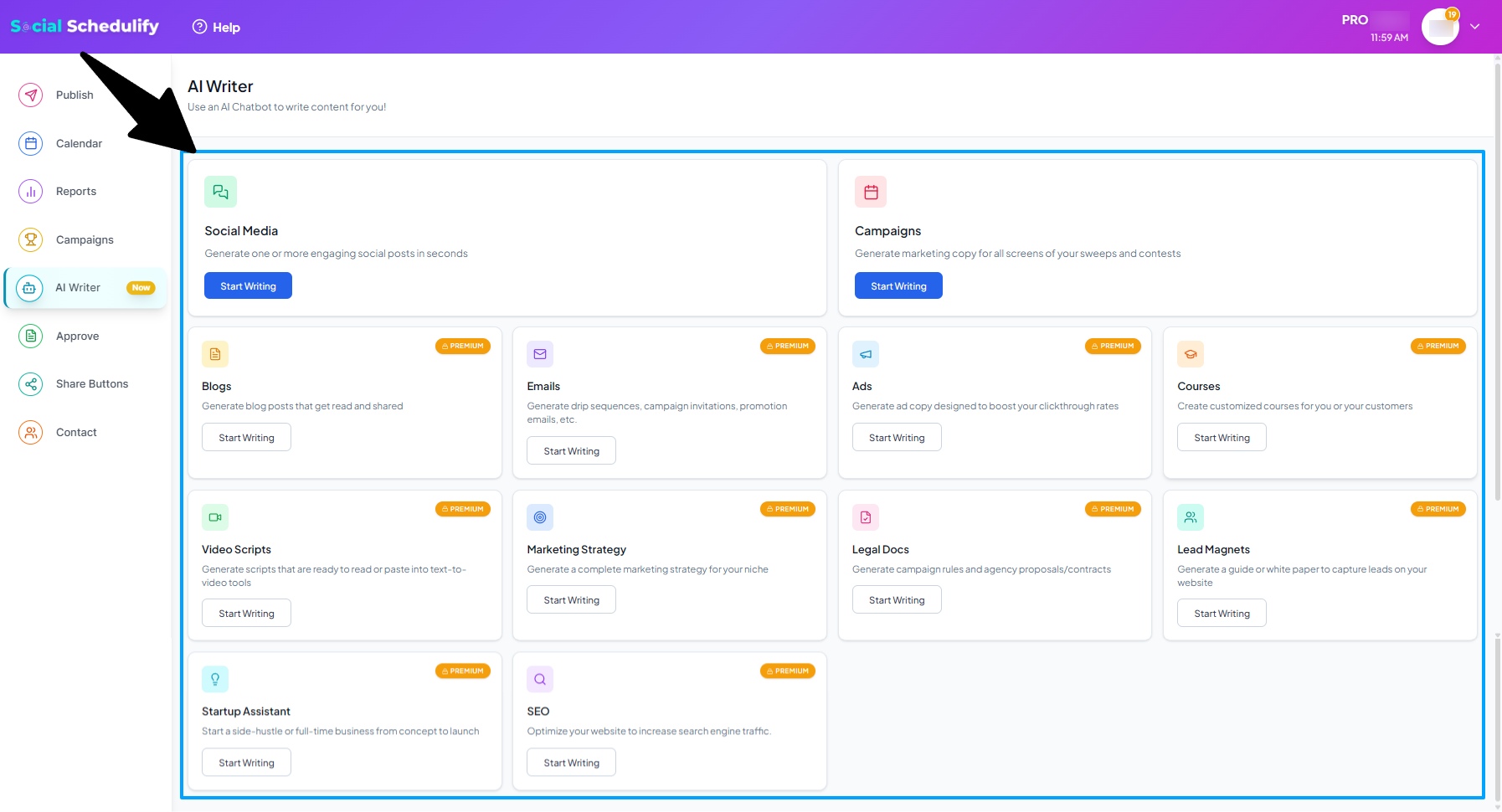Click Start Writing under Blogs
1502x812 pixels.
pyautogui.click(x=245, y=436)
